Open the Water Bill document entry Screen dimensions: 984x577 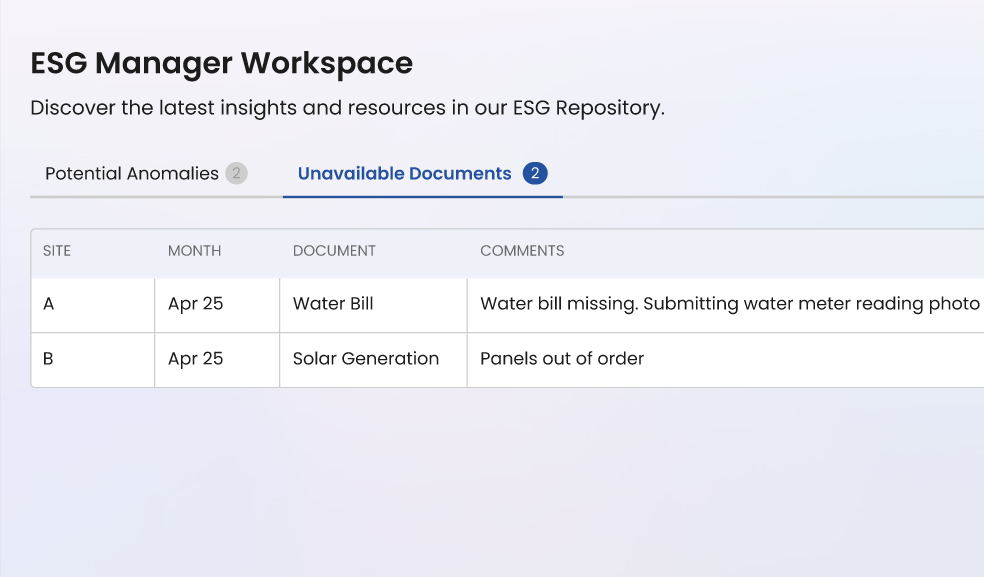click(333, 304)
